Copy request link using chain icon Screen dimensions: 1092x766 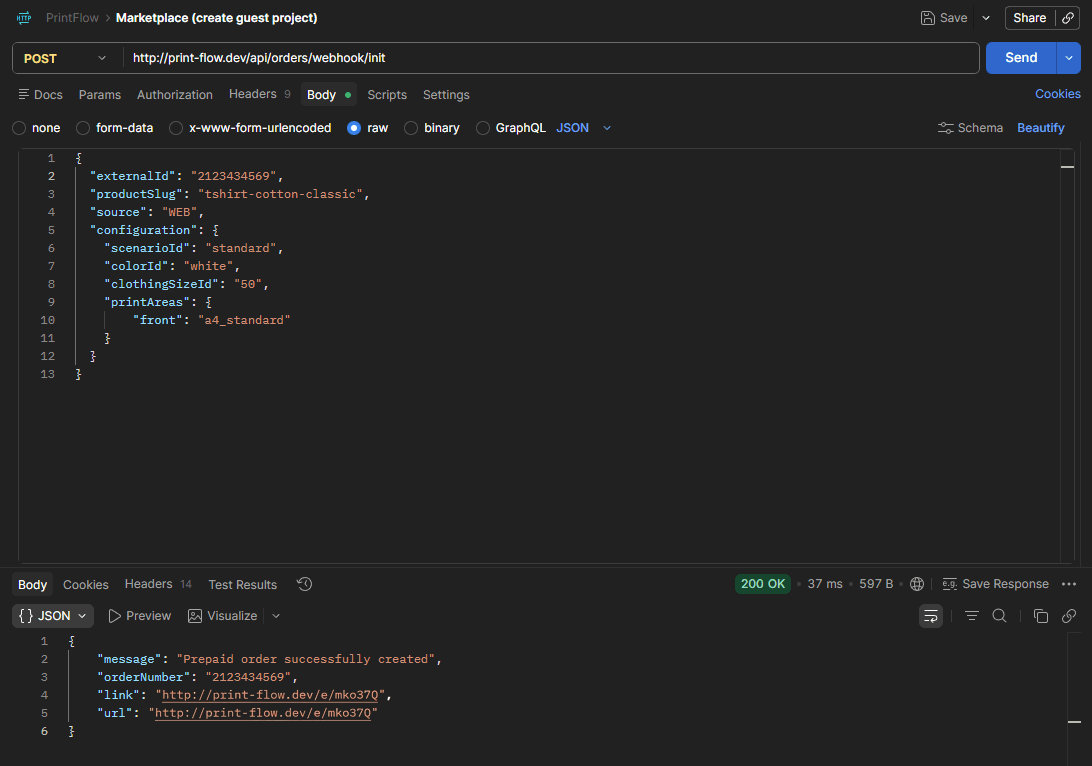[1068, 18]
